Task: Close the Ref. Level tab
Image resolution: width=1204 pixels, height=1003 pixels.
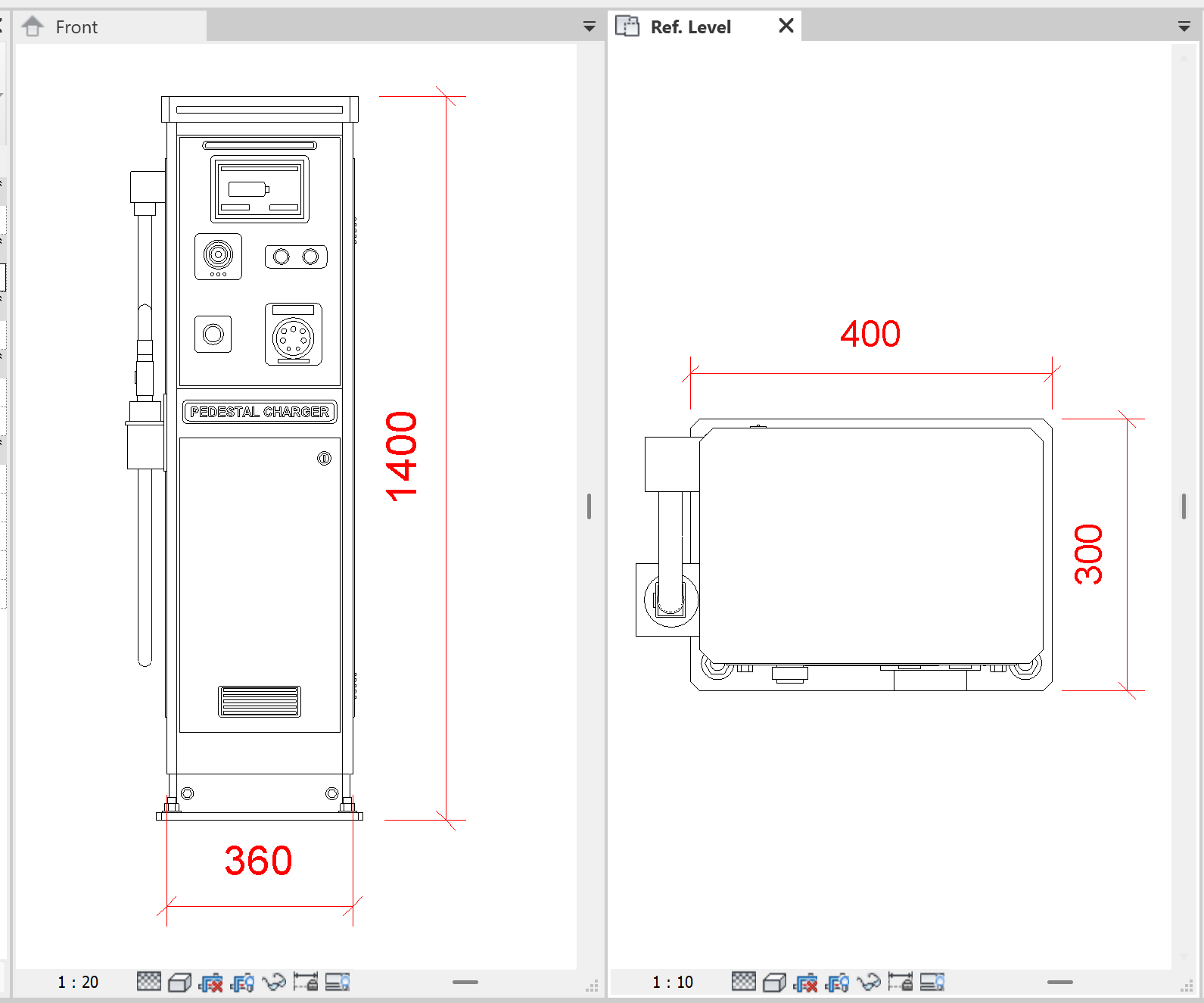Action: coord(786,26)
